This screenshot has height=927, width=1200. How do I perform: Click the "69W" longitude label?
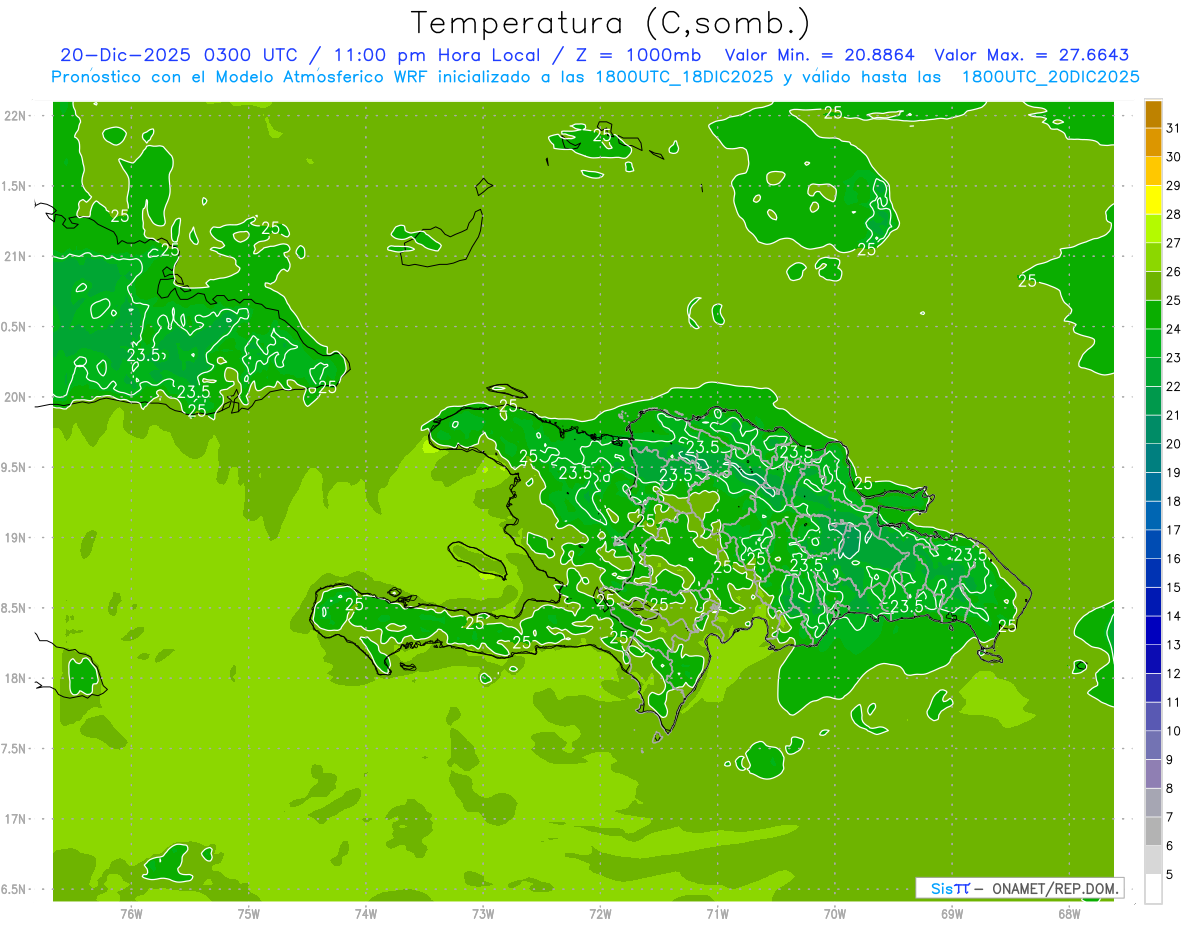tap(952, 913)
